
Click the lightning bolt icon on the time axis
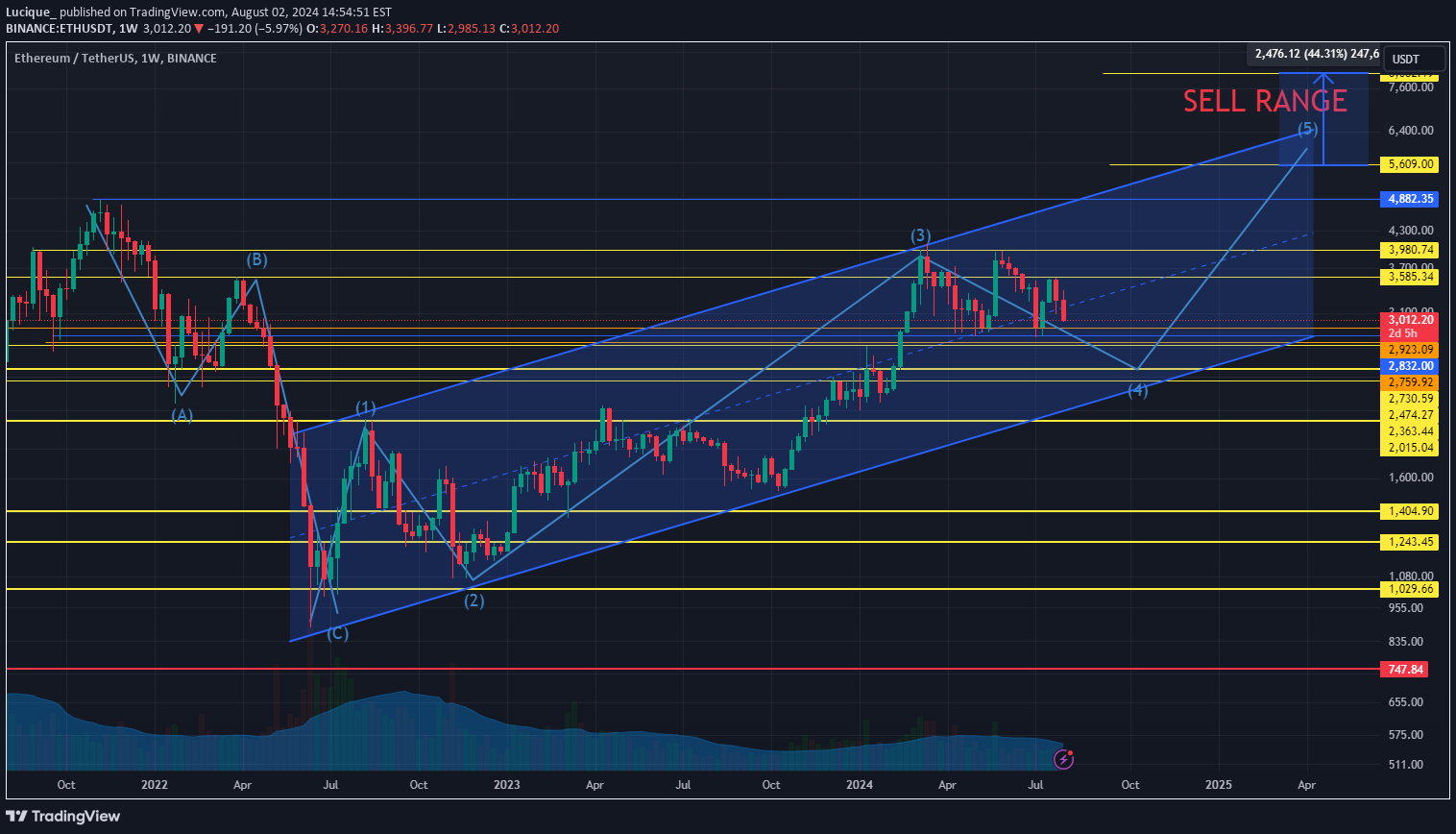[x=1064, y=759]
